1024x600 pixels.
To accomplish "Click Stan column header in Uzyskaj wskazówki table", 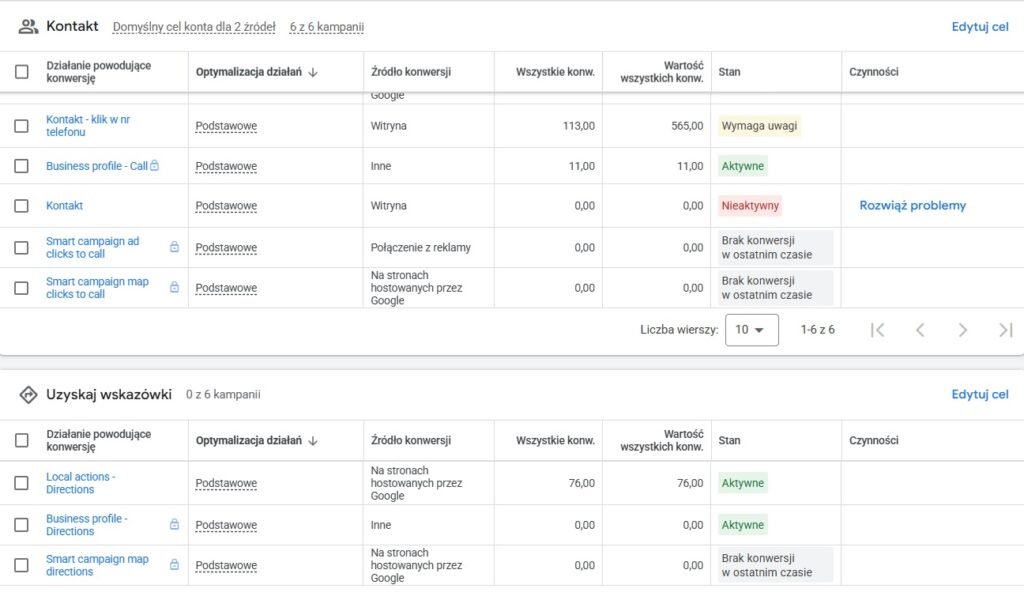I will 729,441.
